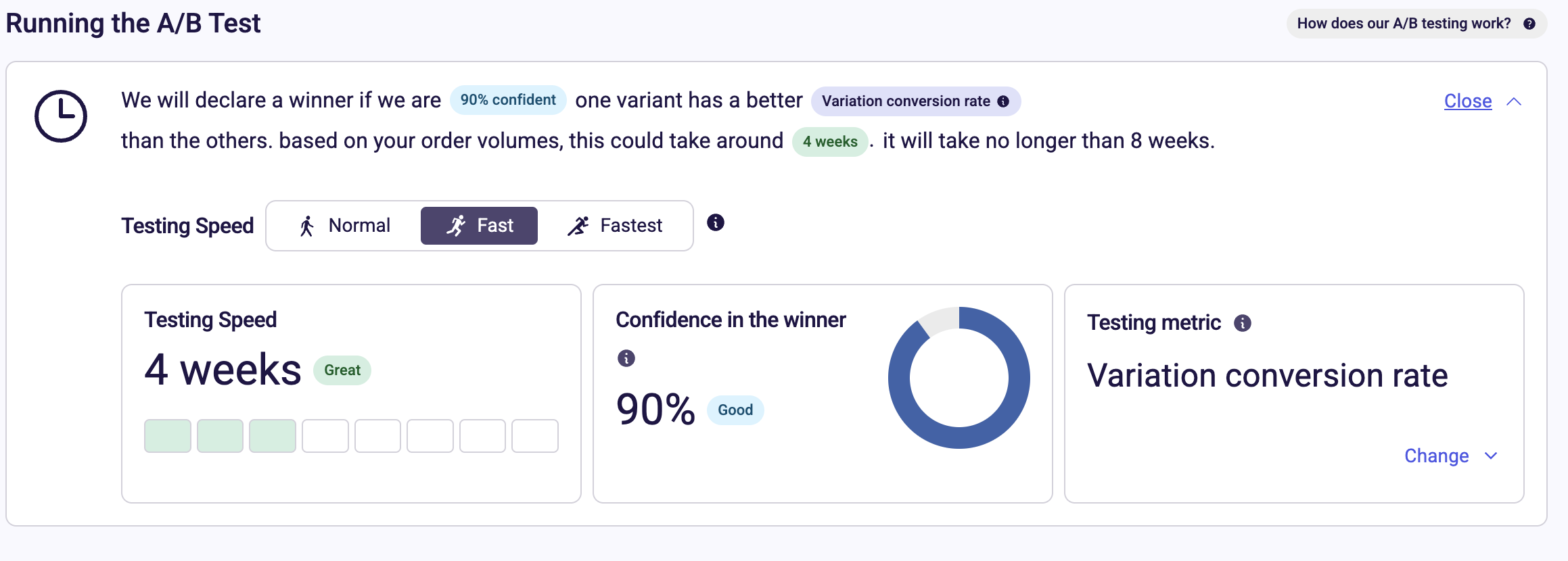
Task: Click the clock icon beside the winner statement
Action: [x=61, y=116]
